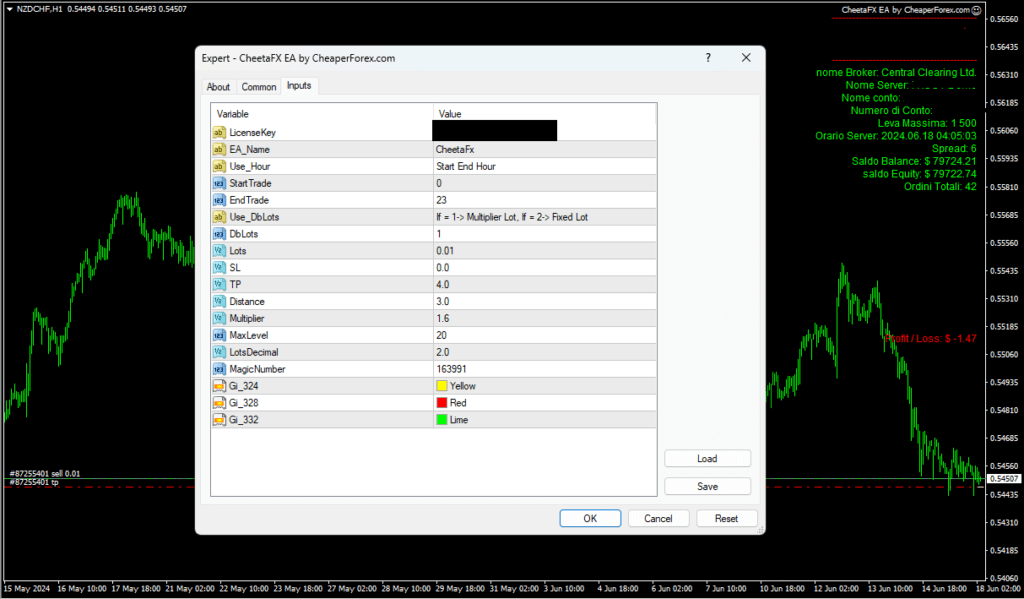Click the blacked-out LicenseKey value field
Screen dimensions: 1024x599
coord(494,130)
